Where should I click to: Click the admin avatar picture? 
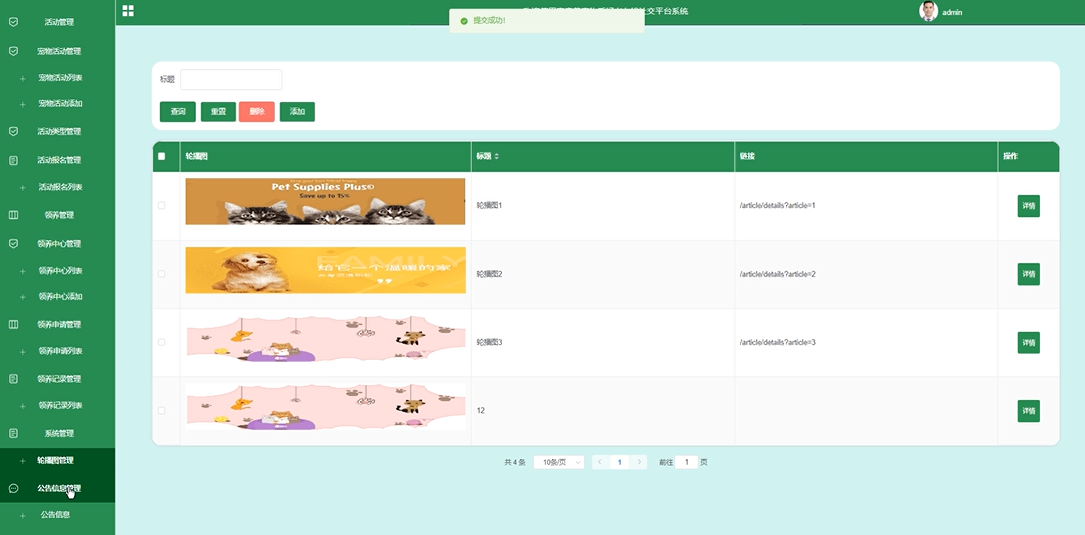[928, 11]
